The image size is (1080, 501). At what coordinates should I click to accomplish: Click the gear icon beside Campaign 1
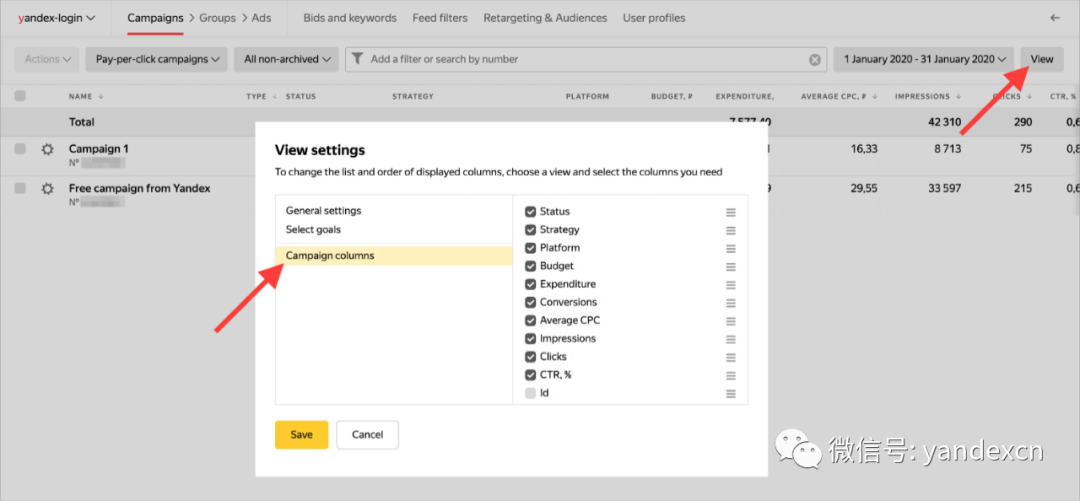point(47,149)
